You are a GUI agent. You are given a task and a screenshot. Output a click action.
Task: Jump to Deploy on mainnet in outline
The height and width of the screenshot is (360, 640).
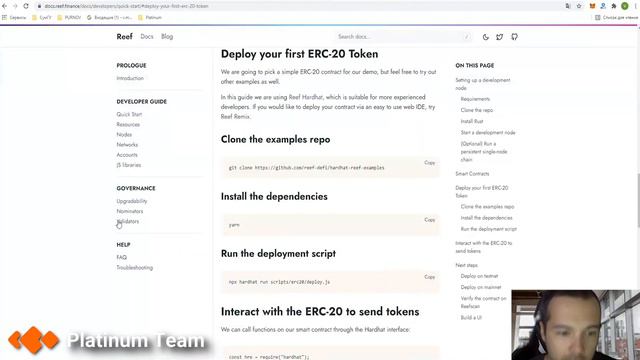coord(481,287)
